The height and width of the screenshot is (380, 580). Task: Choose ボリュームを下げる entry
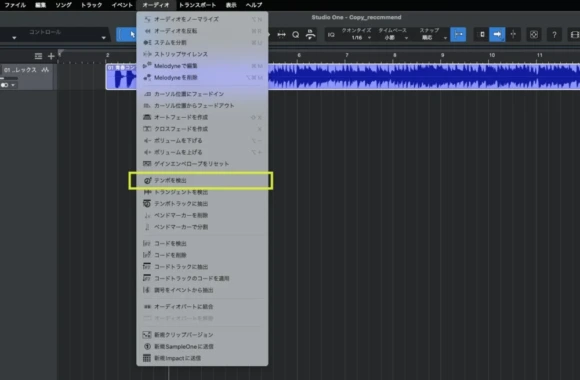[x=202, y=141]
